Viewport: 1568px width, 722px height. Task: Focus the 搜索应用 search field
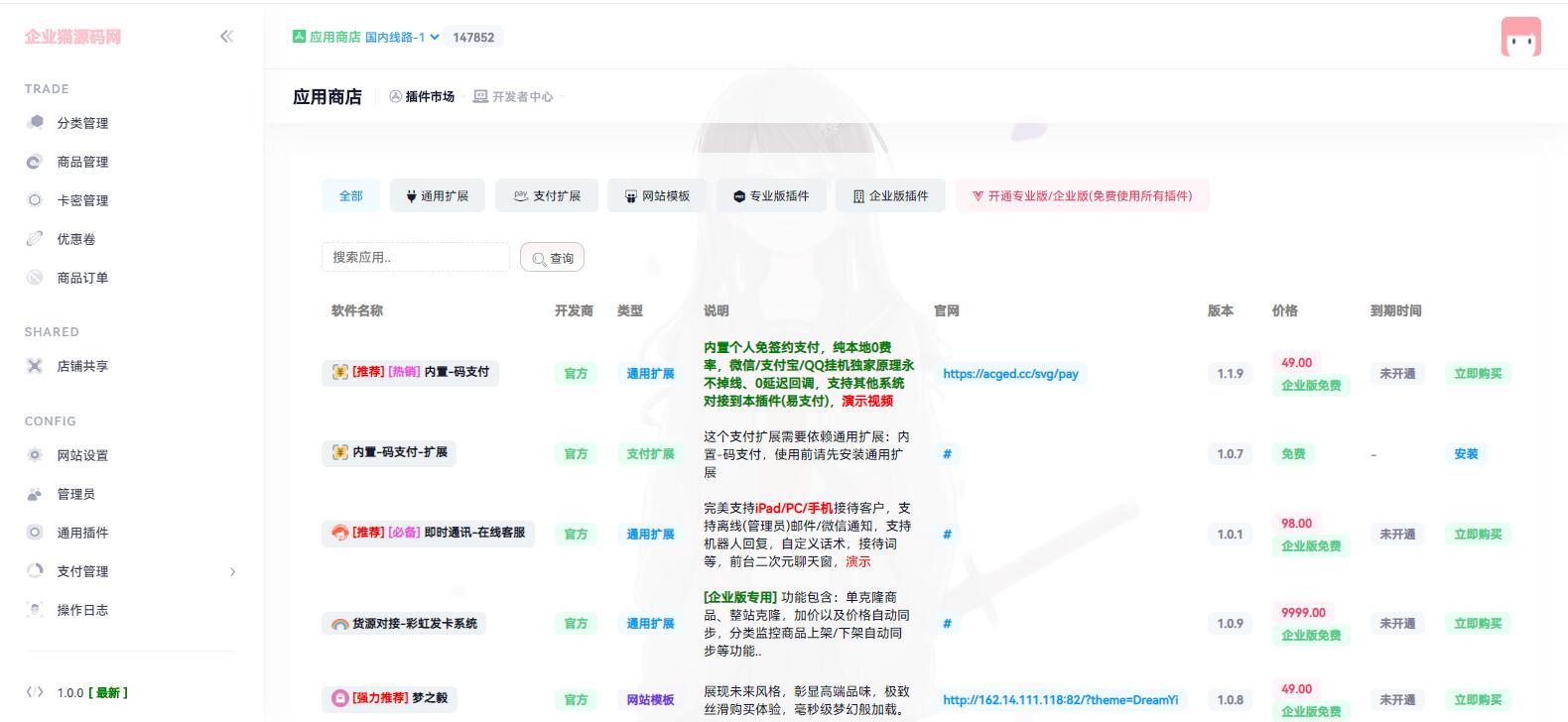(x=415, y=258)
